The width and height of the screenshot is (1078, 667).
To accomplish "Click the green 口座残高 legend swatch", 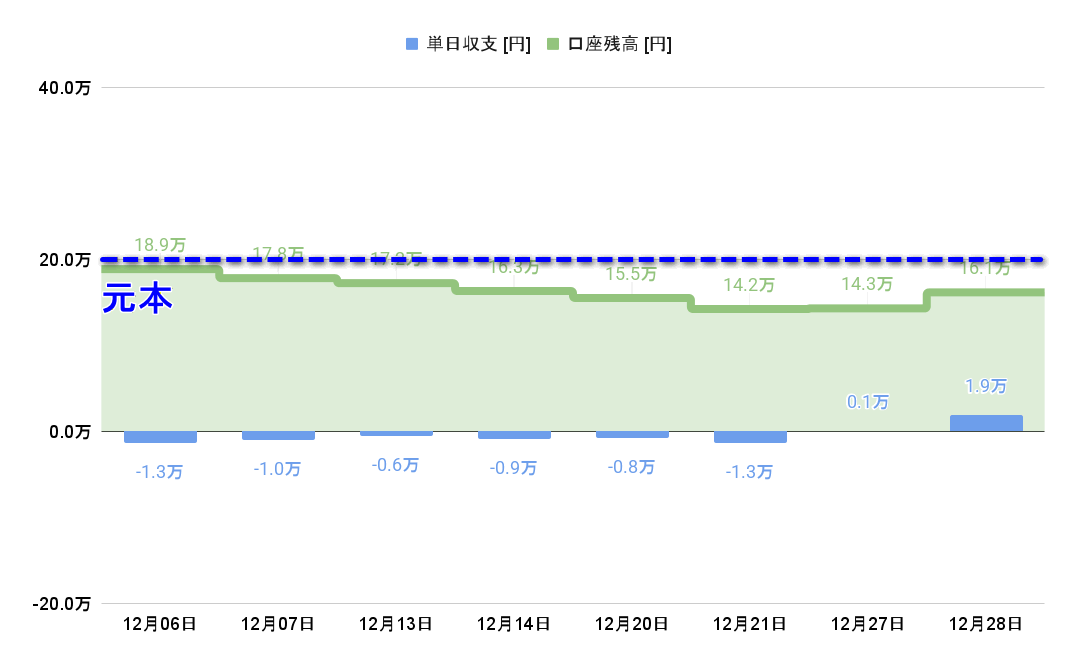I will [553, 44].
